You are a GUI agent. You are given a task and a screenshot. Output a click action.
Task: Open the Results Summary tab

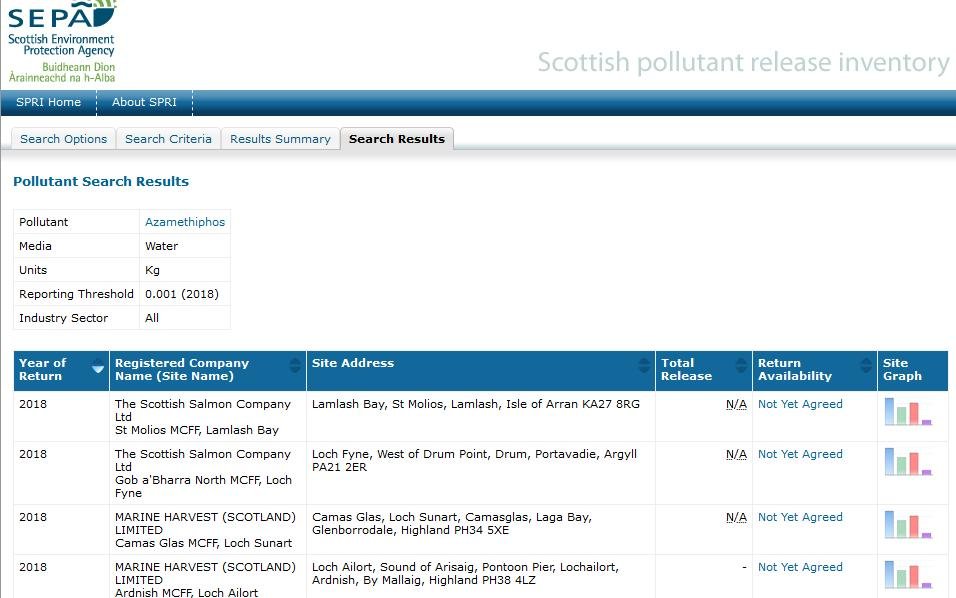click(x=280, y=139)
